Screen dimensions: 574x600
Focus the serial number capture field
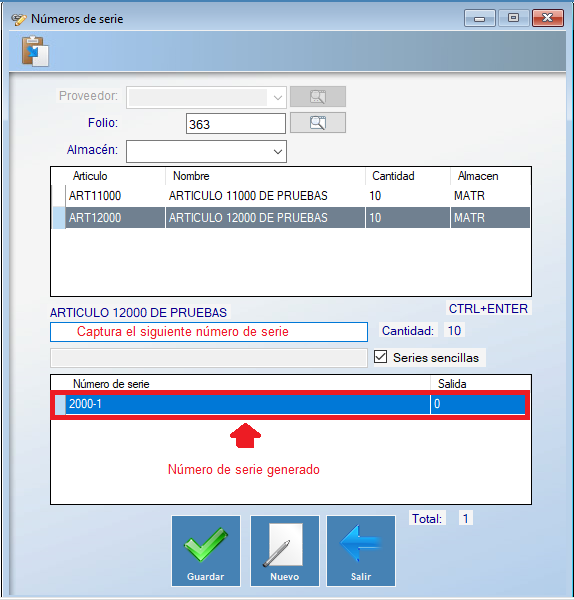(209, 332)
